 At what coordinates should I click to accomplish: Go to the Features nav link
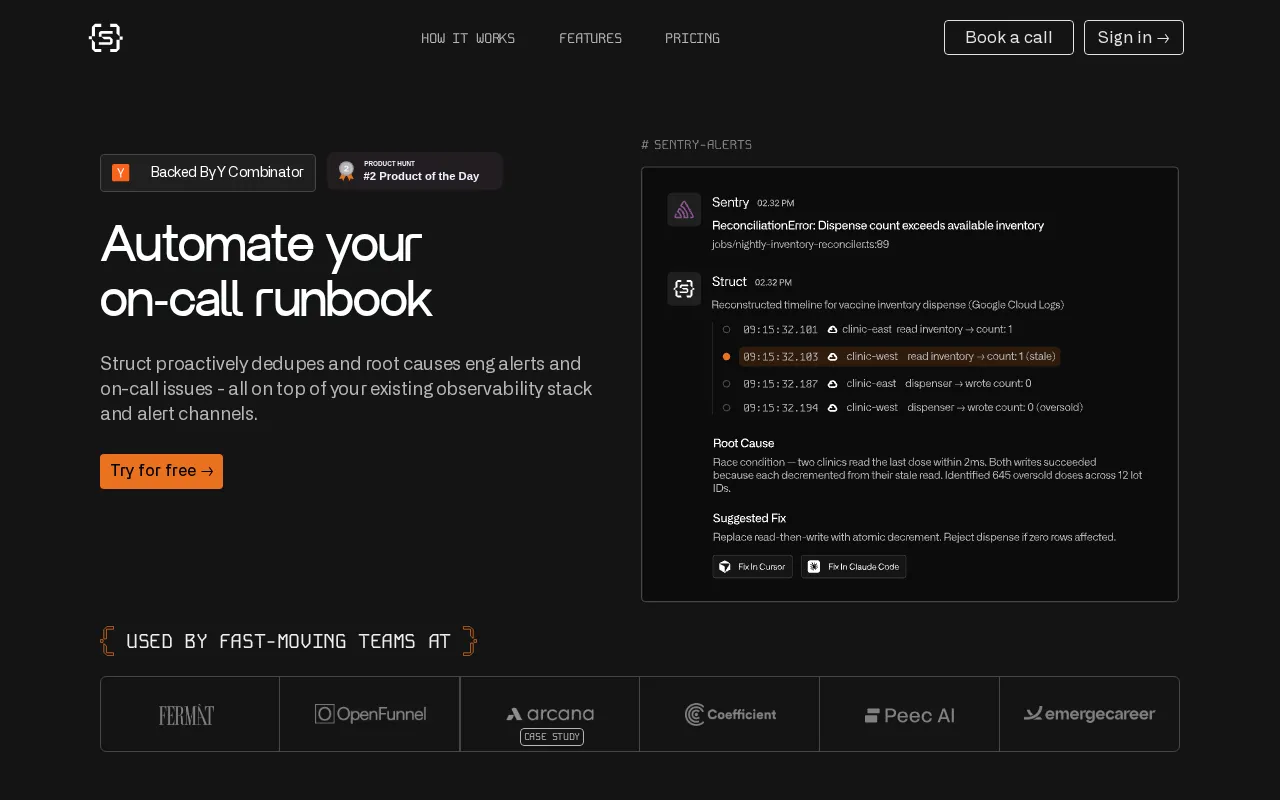pyautogui.click(x=590, y=38)
